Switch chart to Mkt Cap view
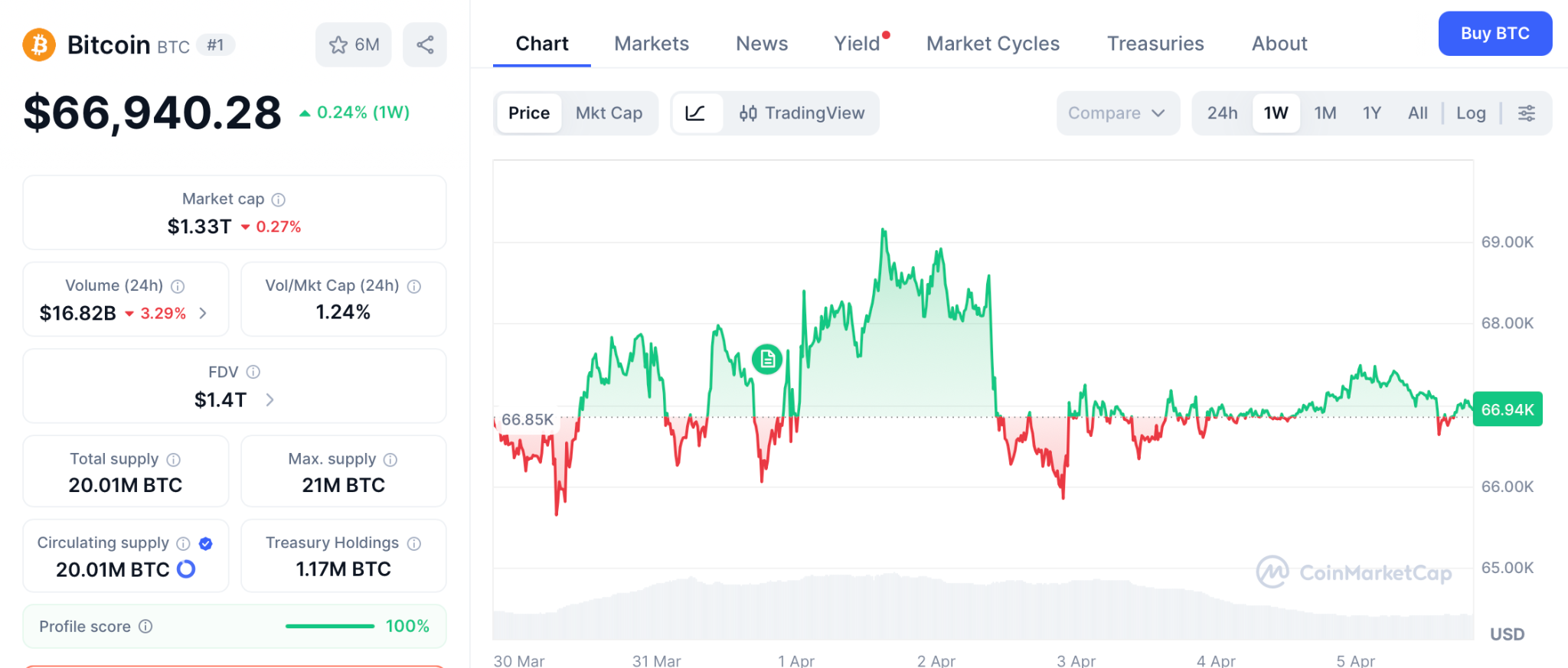The image size is (1568, 668). point(609,113)
